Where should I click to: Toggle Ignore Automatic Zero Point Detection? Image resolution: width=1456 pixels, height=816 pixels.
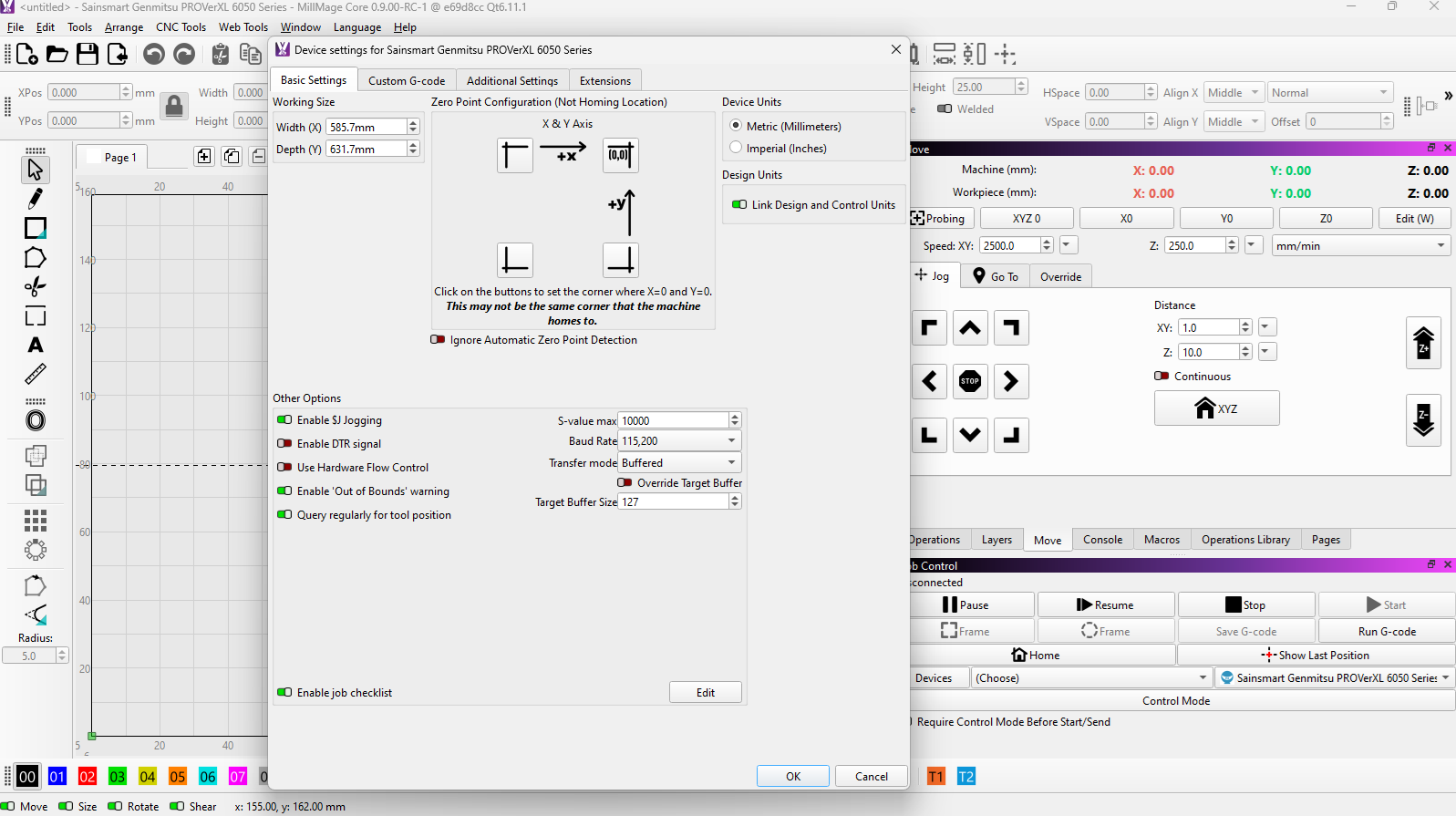(438, 340)
